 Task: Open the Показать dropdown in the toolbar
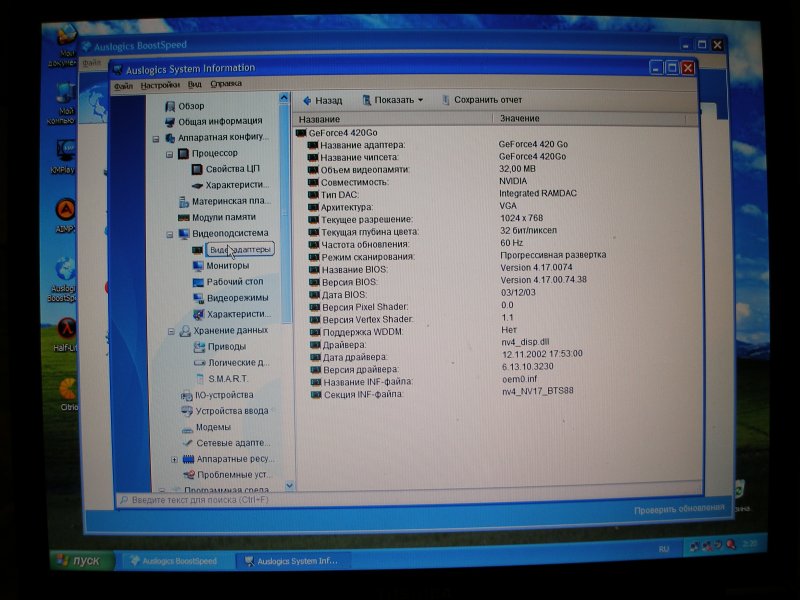pyautogui.click(x=392, y=100)
